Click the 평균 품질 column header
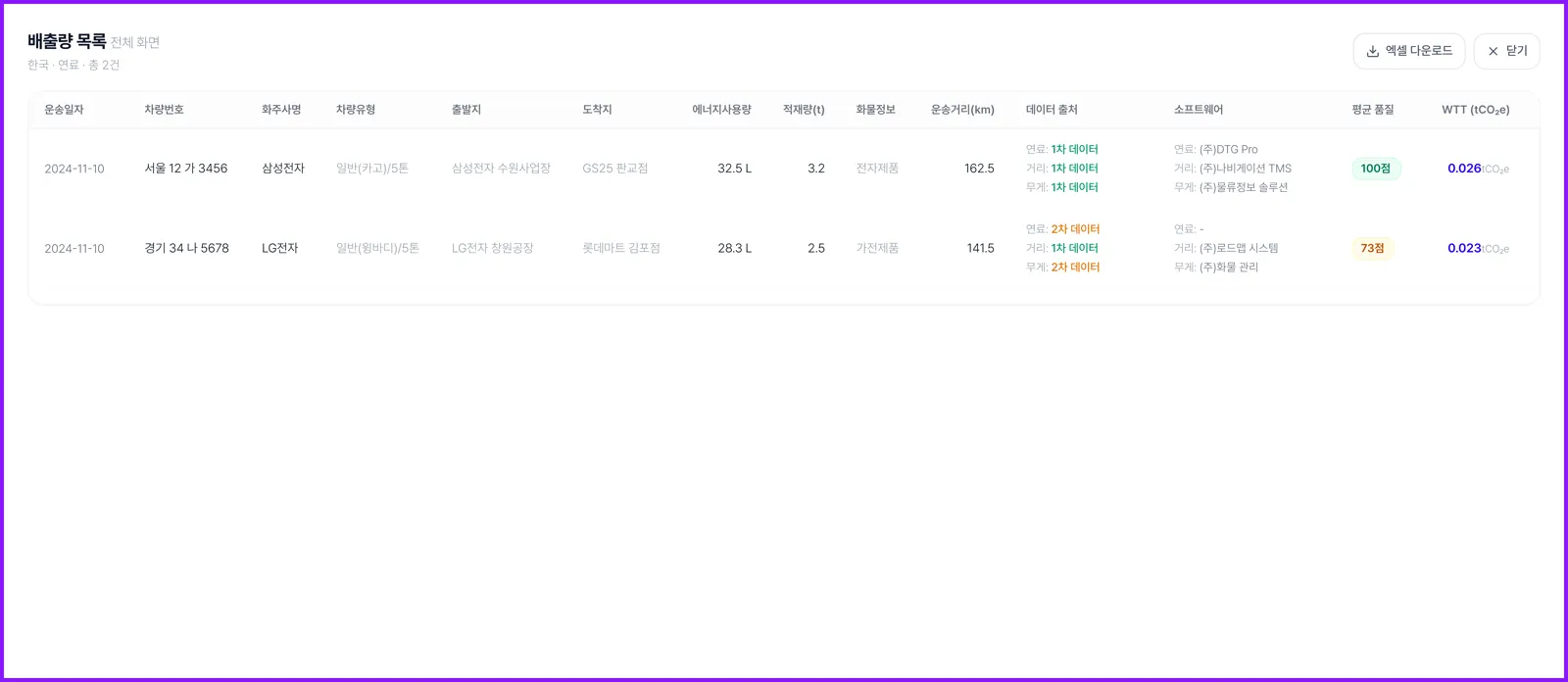 (x=1372, y=110)
